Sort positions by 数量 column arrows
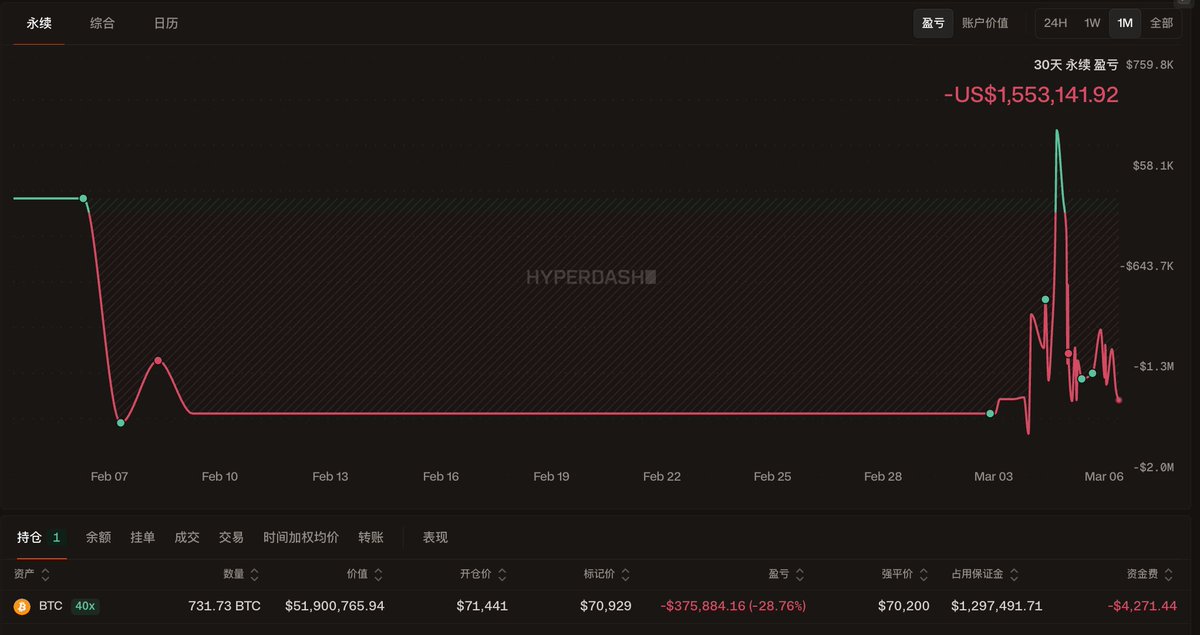This screenshot has width=1200, height=635. (x=254, y=575)
